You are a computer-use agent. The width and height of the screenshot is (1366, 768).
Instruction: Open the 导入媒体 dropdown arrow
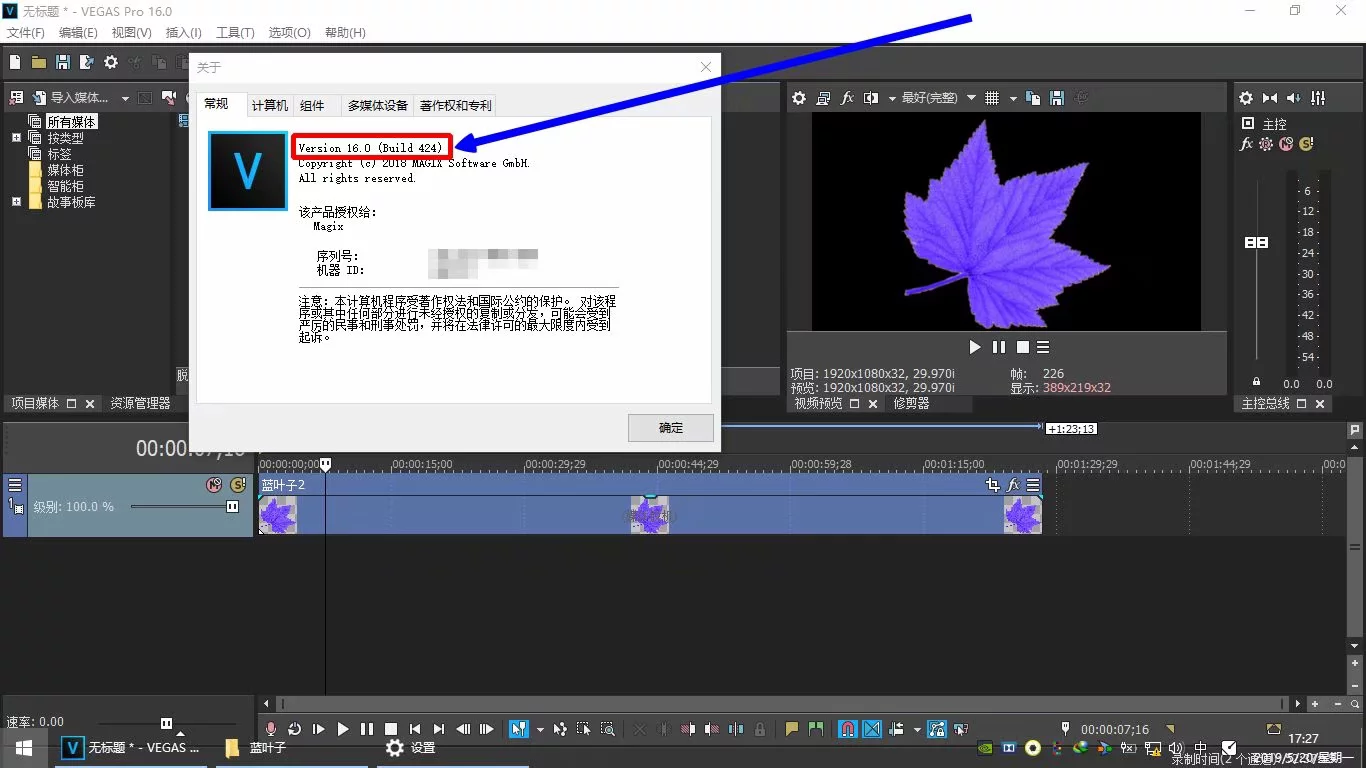[125, 98]
